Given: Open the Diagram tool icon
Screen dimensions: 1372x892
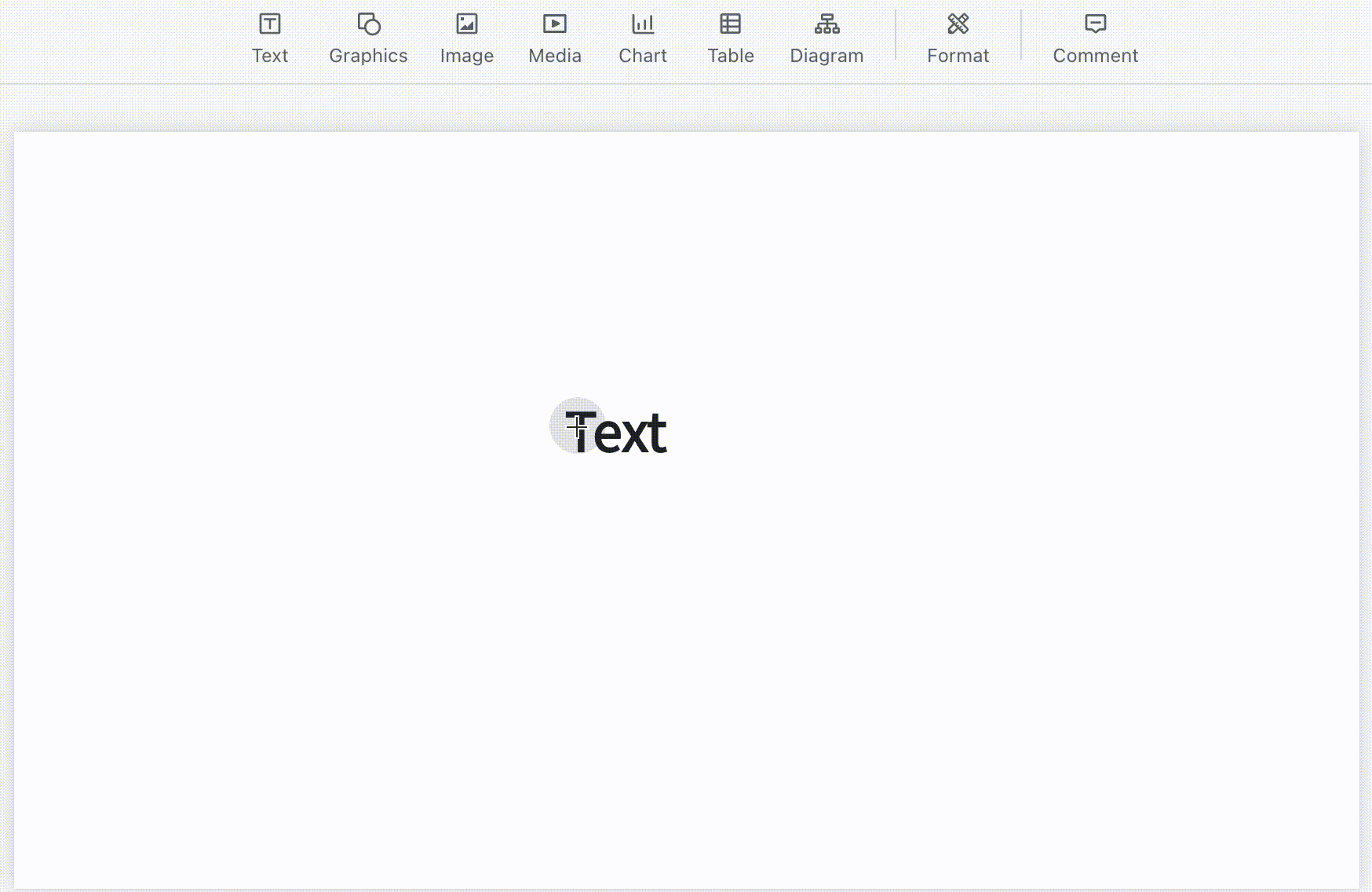Looking at the screenshot, I should click(x=826, y=24).
